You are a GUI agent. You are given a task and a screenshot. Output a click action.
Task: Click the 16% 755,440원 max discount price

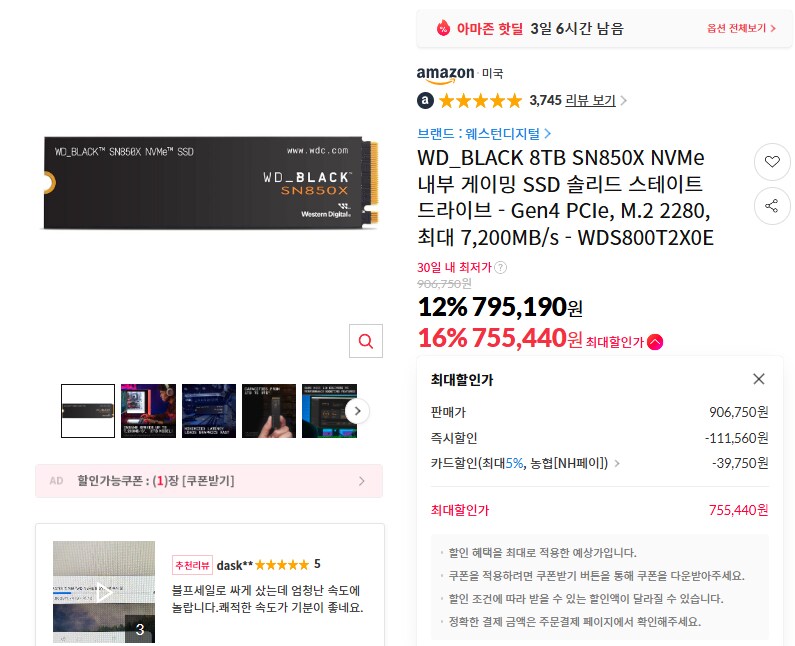(x=500, y=338)
